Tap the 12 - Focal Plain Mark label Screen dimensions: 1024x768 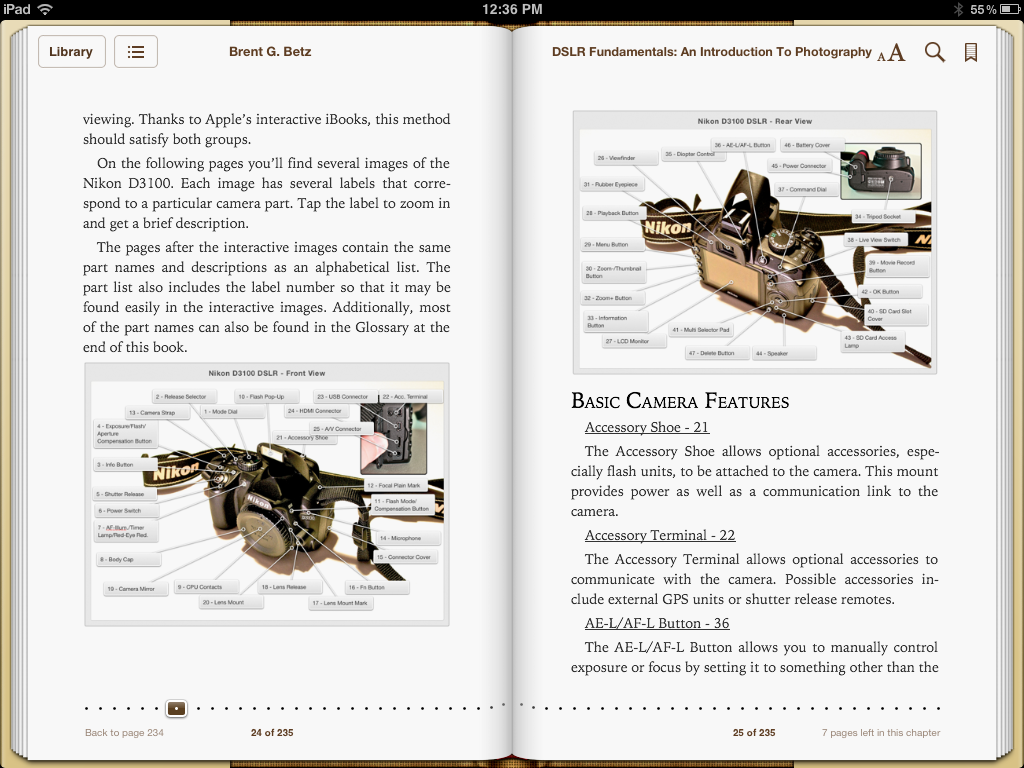pos(394,485)
